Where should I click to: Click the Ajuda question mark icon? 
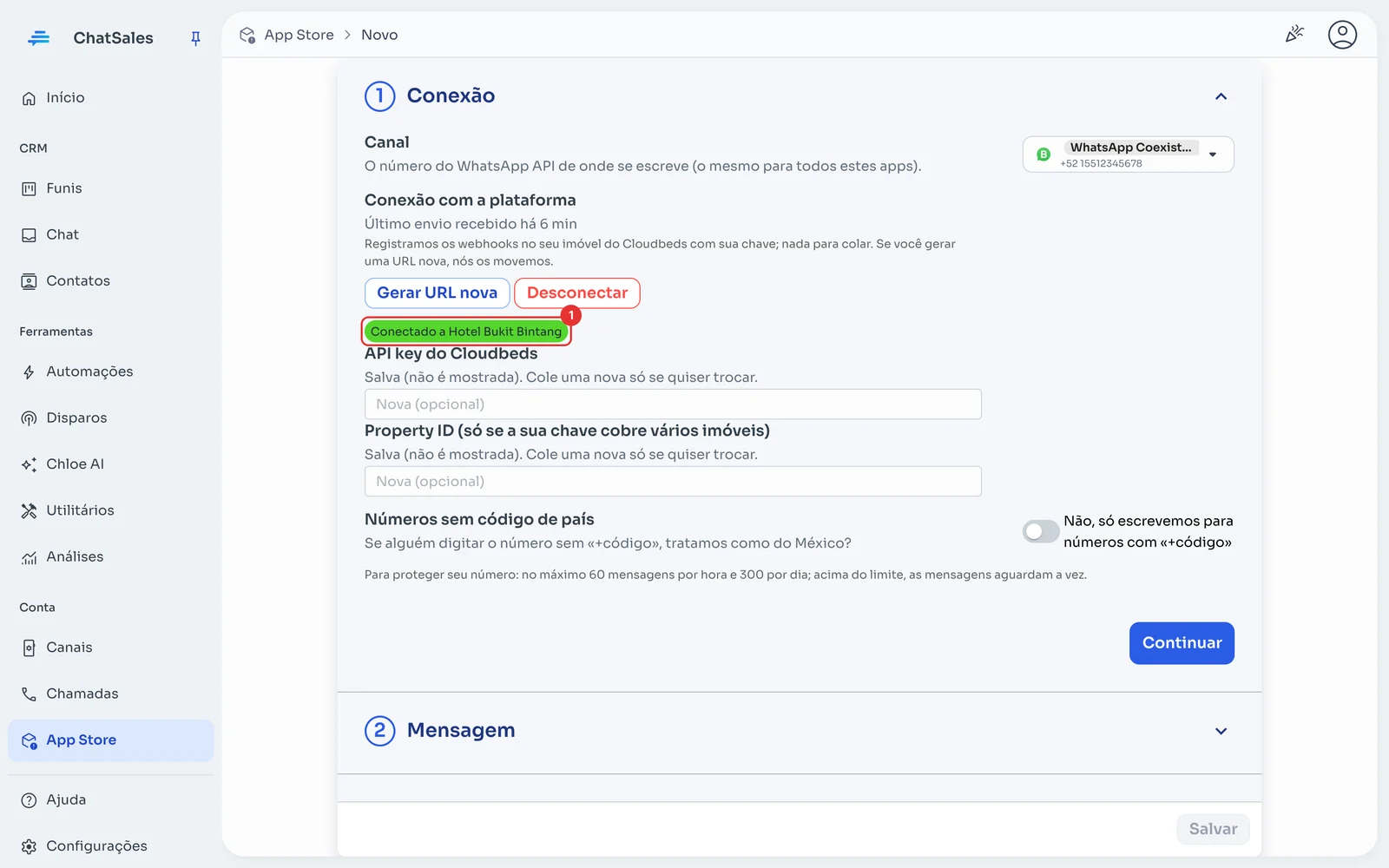point(29,800)
